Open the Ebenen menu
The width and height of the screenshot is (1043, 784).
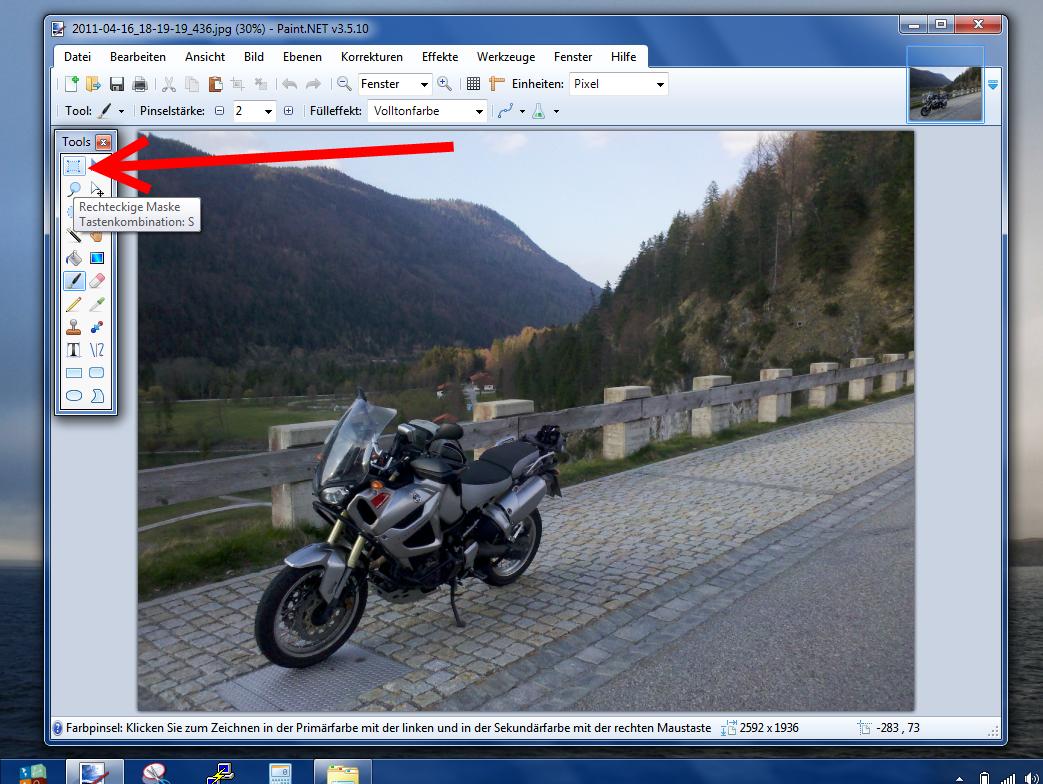point(302,57)
